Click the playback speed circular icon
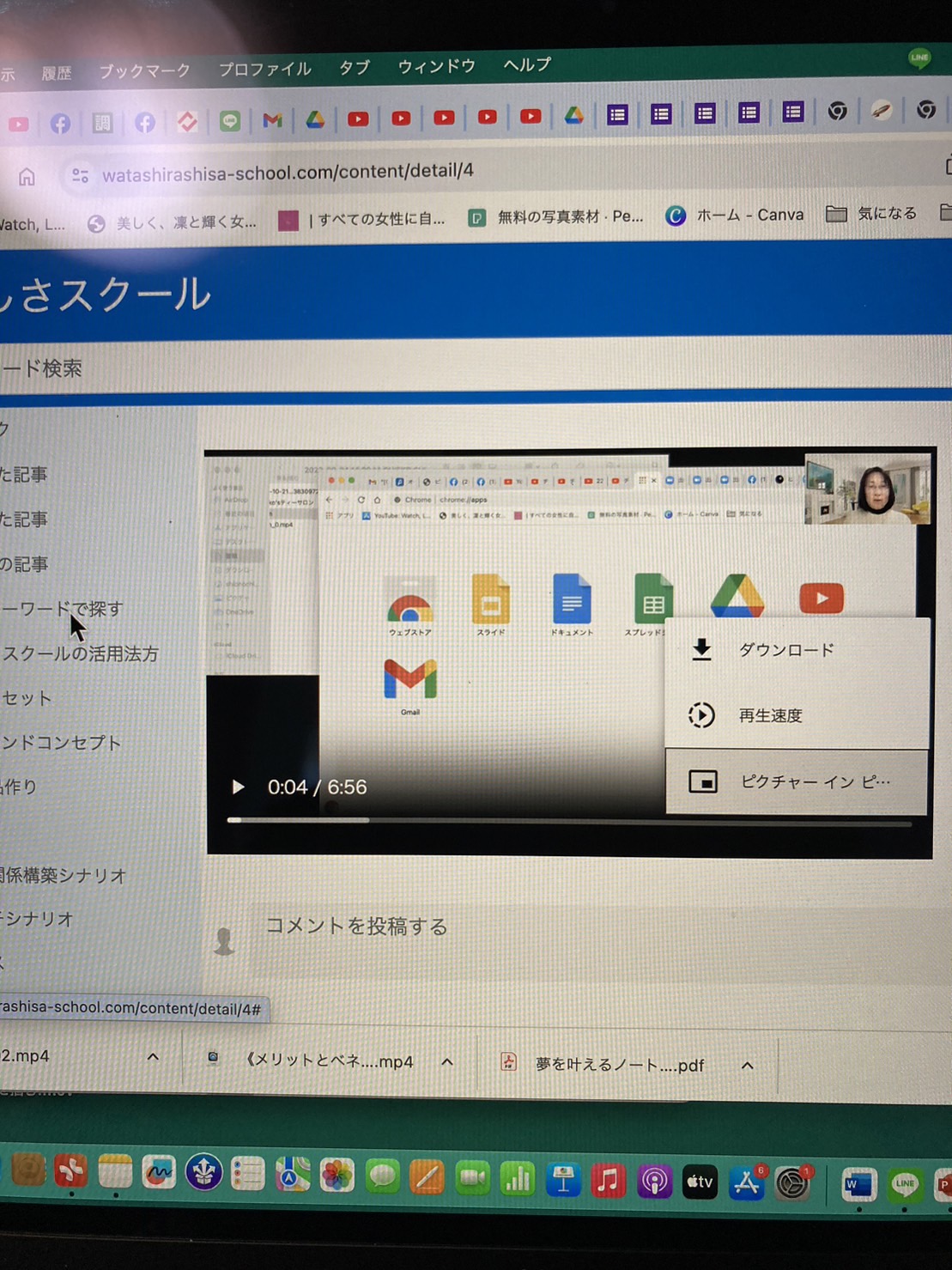This screenshot has height=1270, width=952. (x=701, y=715)
